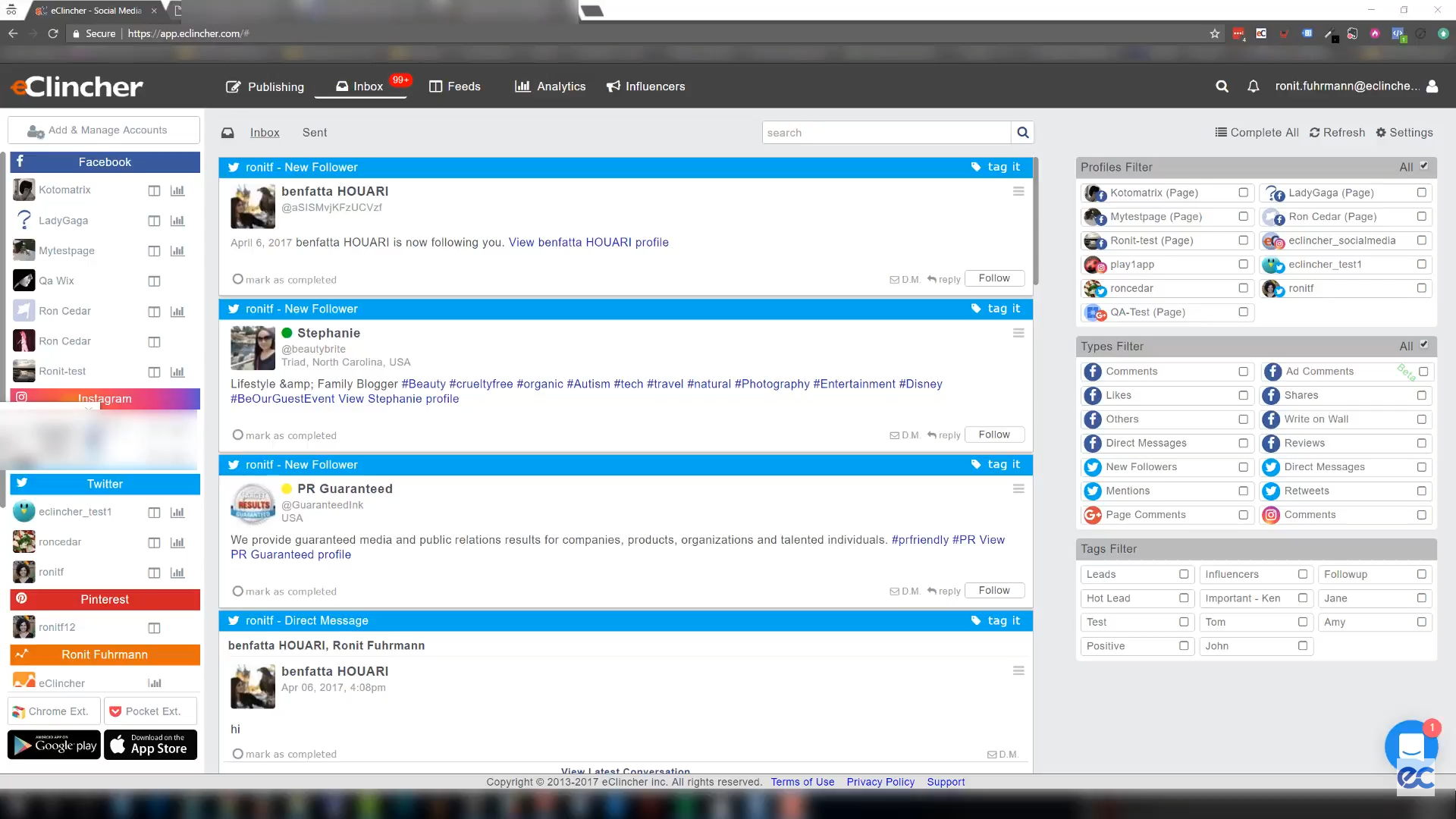Select the Inbox tab

click(265, 133)
